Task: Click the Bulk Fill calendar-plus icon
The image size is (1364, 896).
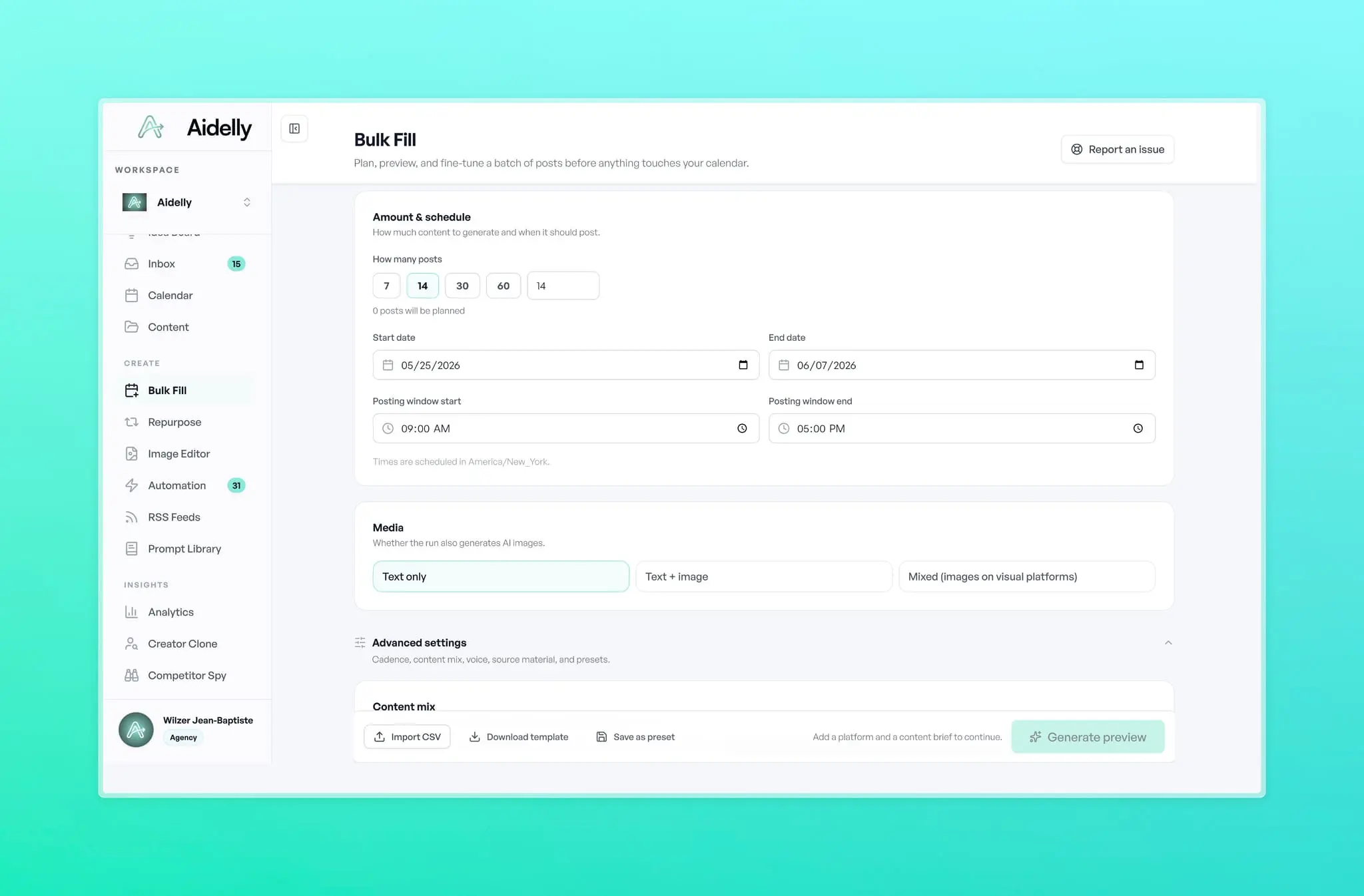Action: (131, 390)
